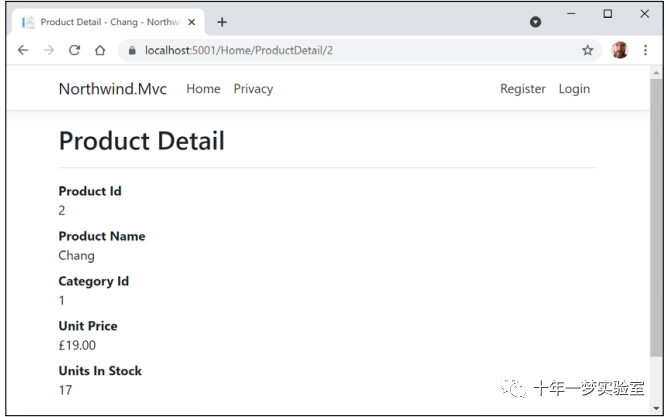Screen dimensions: 666x417
Task: Select the Product Detail - Chang tab
Action: (x=108, y=22)
